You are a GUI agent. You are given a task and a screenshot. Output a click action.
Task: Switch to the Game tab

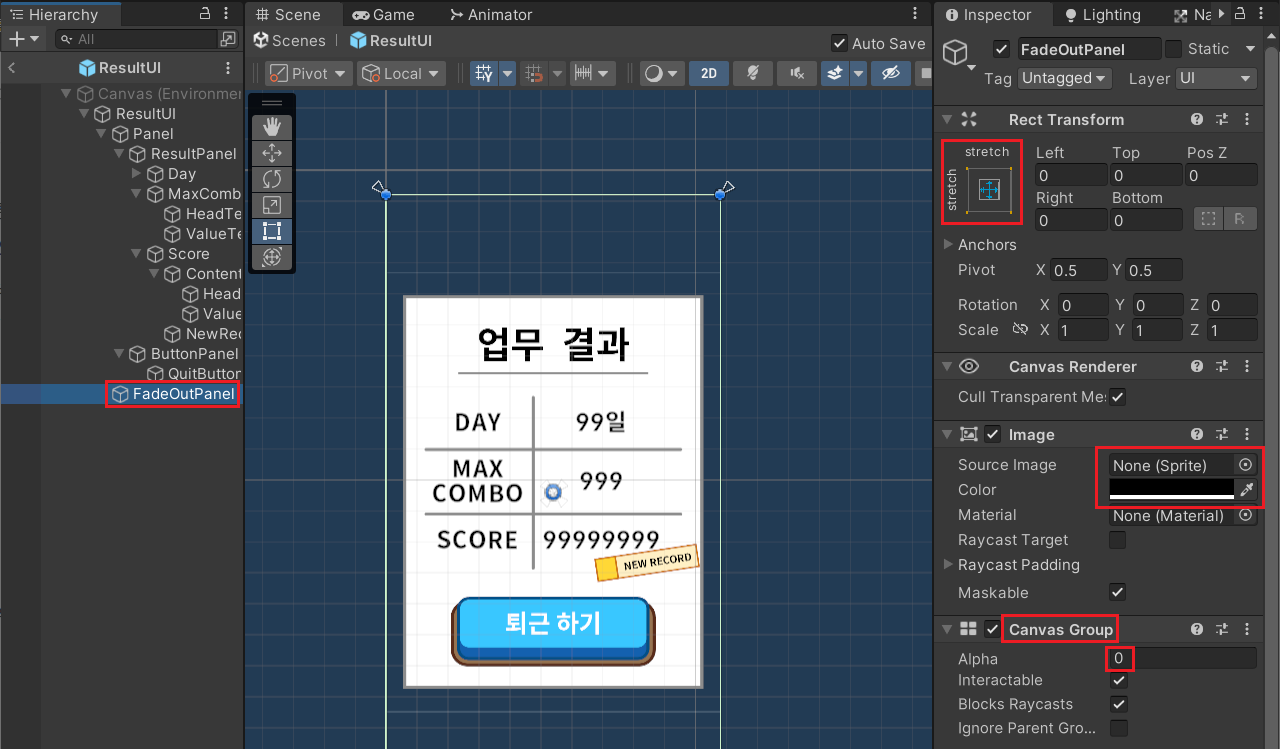pos(384,14)
